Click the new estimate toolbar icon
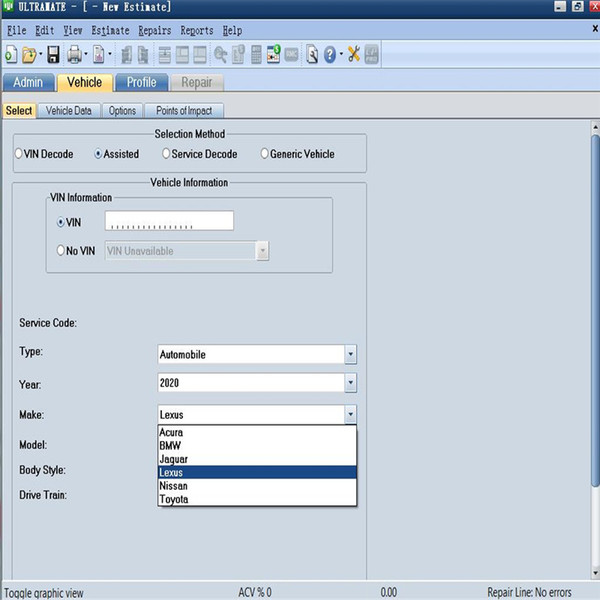The height and width of the screenshot is (600, 600). [11, 54]
